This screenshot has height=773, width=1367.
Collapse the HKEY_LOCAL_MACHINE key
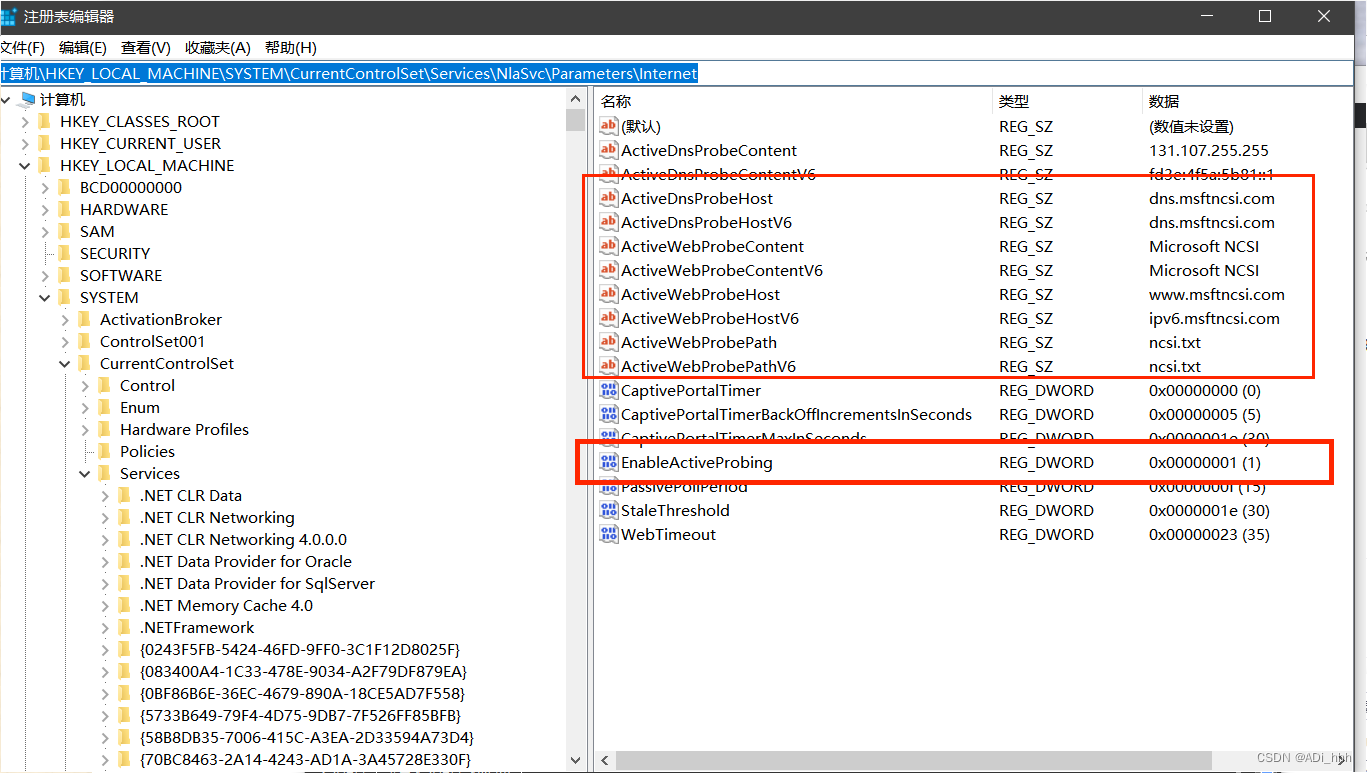[25, 165]
